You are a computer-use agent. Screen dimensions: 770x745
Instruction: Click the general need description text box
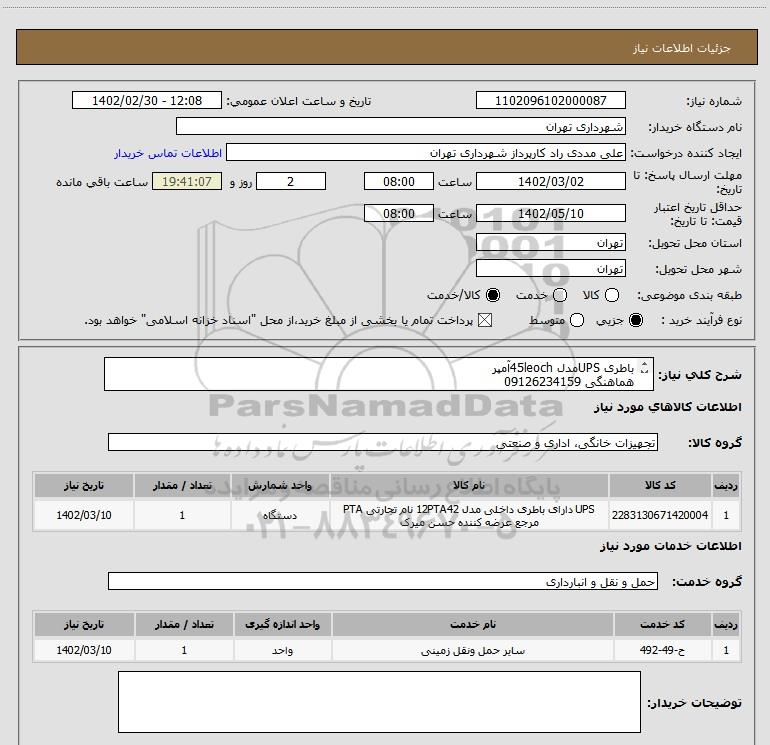click(379, 374)
